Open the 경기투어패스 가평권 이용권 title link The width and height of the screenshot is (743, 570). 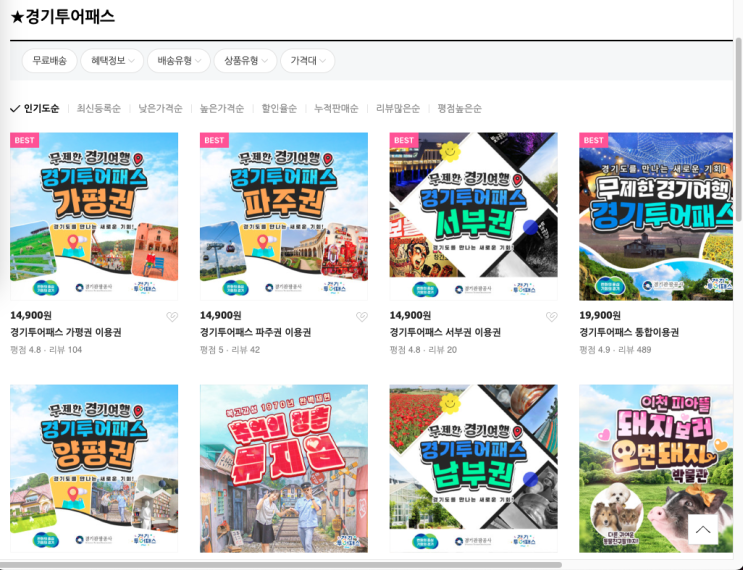click(x=66, y=333)
